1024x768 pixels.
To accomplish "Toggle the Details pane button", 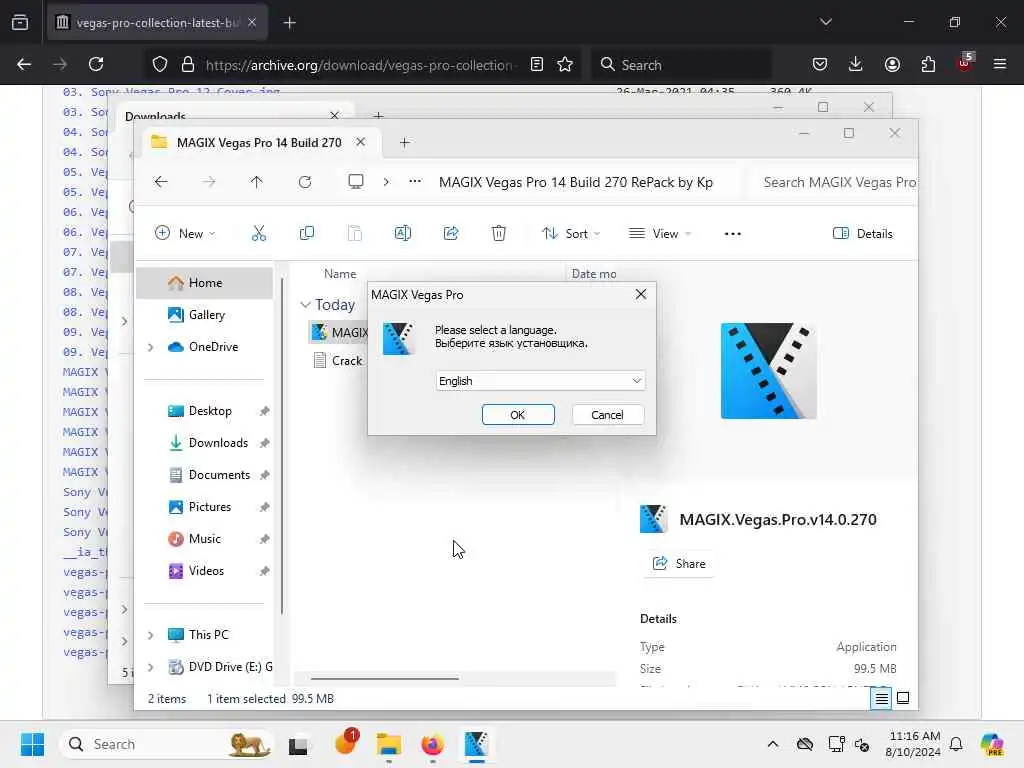I will click(862, 233).
